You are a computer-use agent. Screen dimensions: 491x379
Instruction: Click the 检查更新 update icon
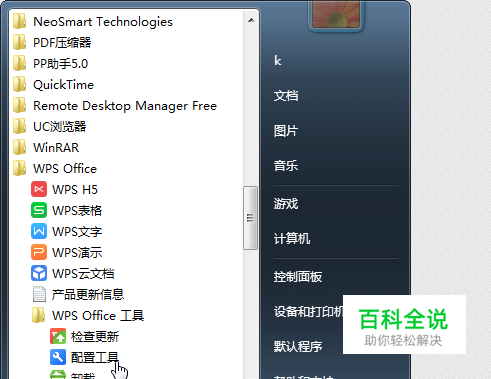click(58, 336)
